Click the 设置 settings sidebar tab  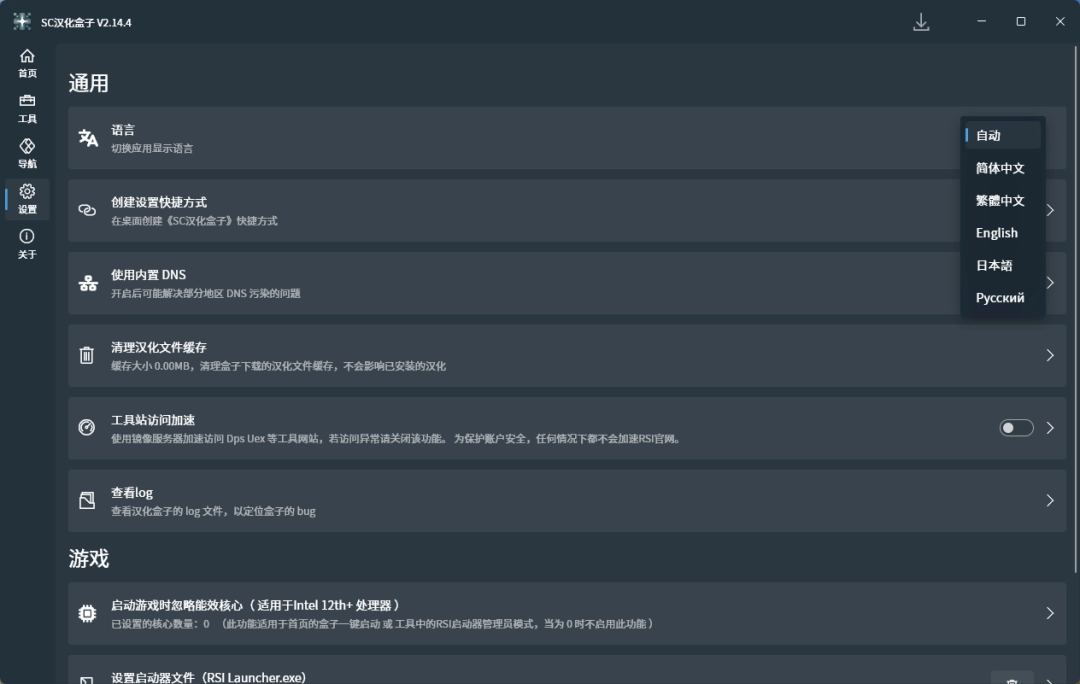tap(27, 199)
